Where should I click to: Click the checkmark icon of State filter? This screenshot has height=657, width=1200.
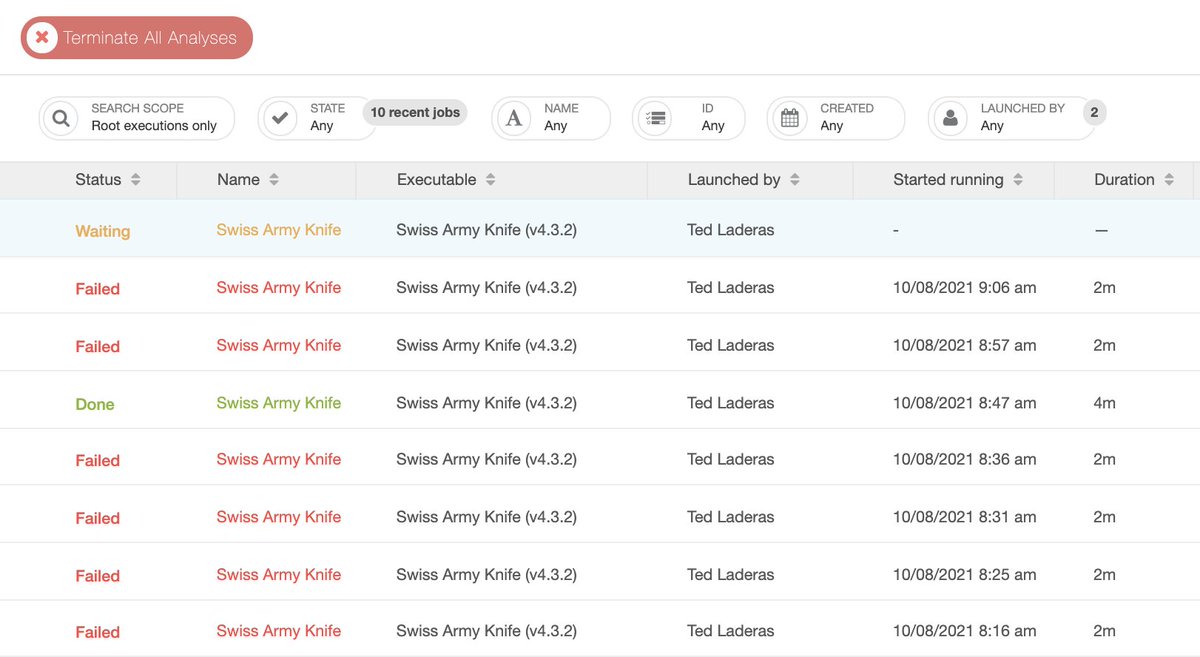tap(281, 118)
